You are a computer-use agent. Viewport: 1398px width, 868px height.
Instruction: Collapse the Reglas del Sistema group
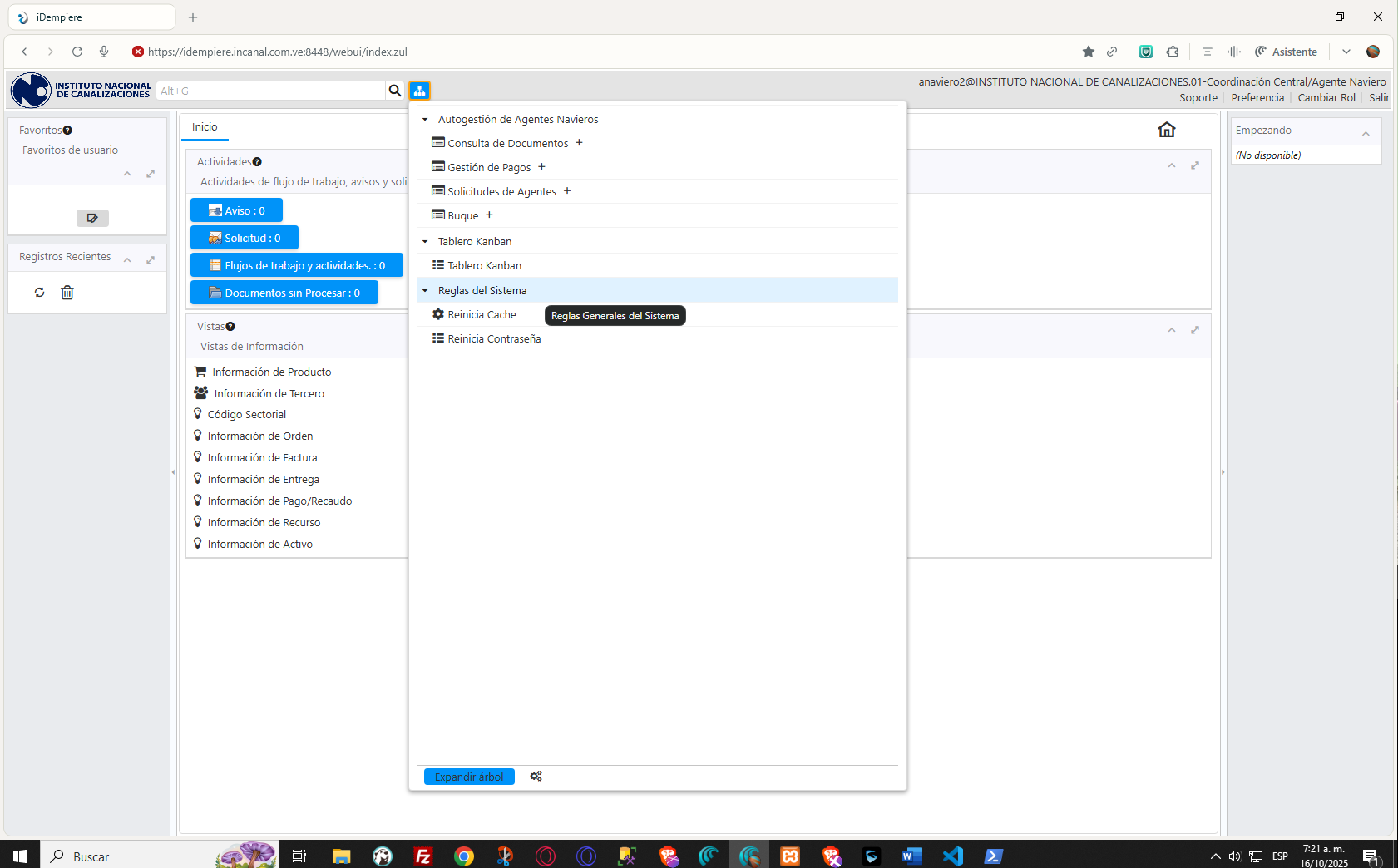(x=425, y=291)
